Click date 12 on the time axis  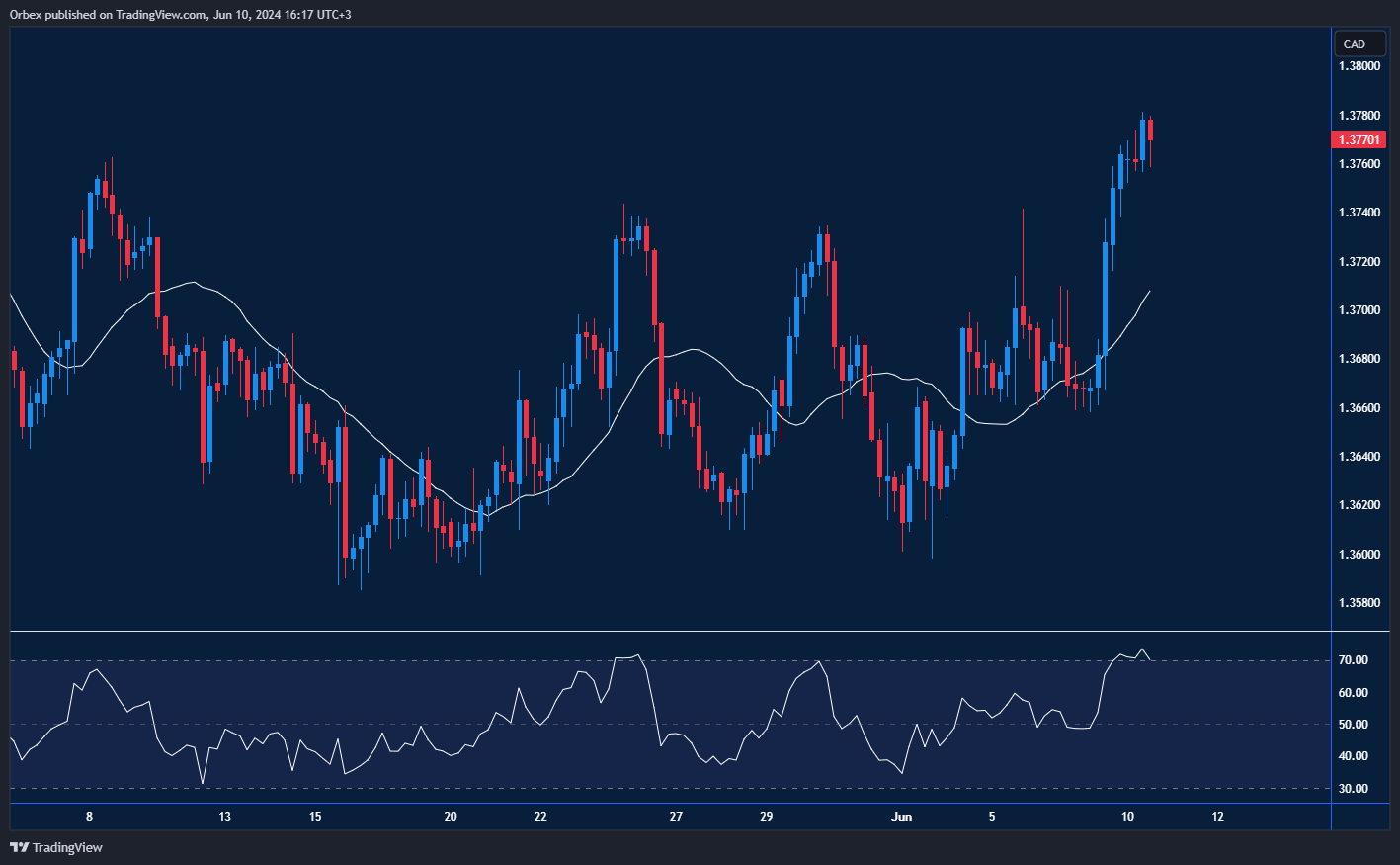1217,817
